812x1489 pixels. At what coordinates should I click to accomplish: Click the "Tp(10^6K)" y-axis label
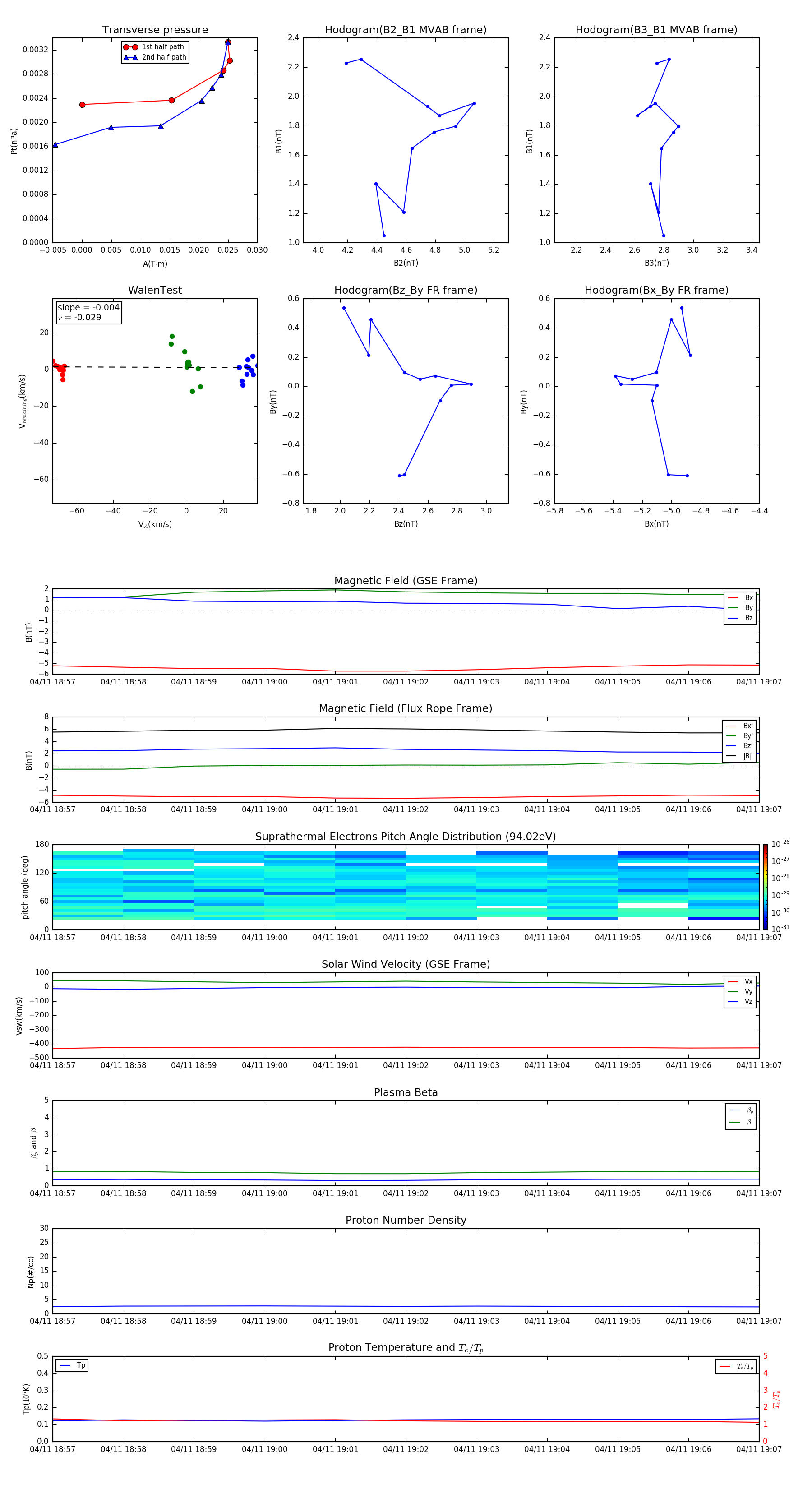pos(26,1399)
